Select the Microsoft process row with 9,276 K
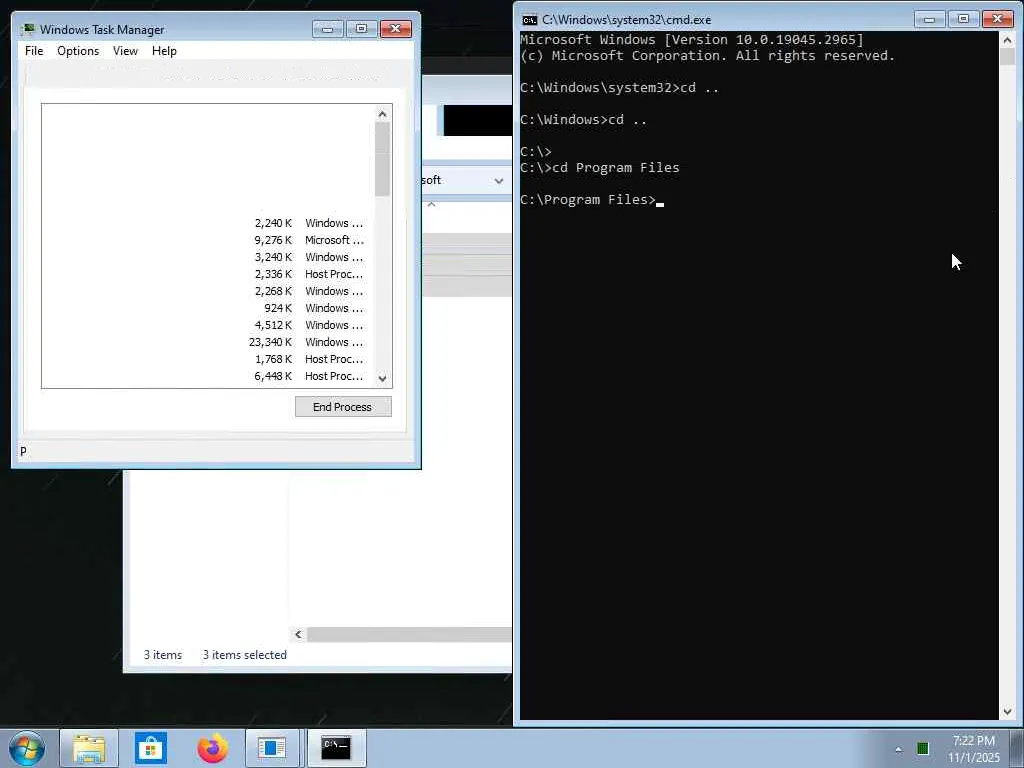Viewport: 1024px width, 768px height. 209,240
